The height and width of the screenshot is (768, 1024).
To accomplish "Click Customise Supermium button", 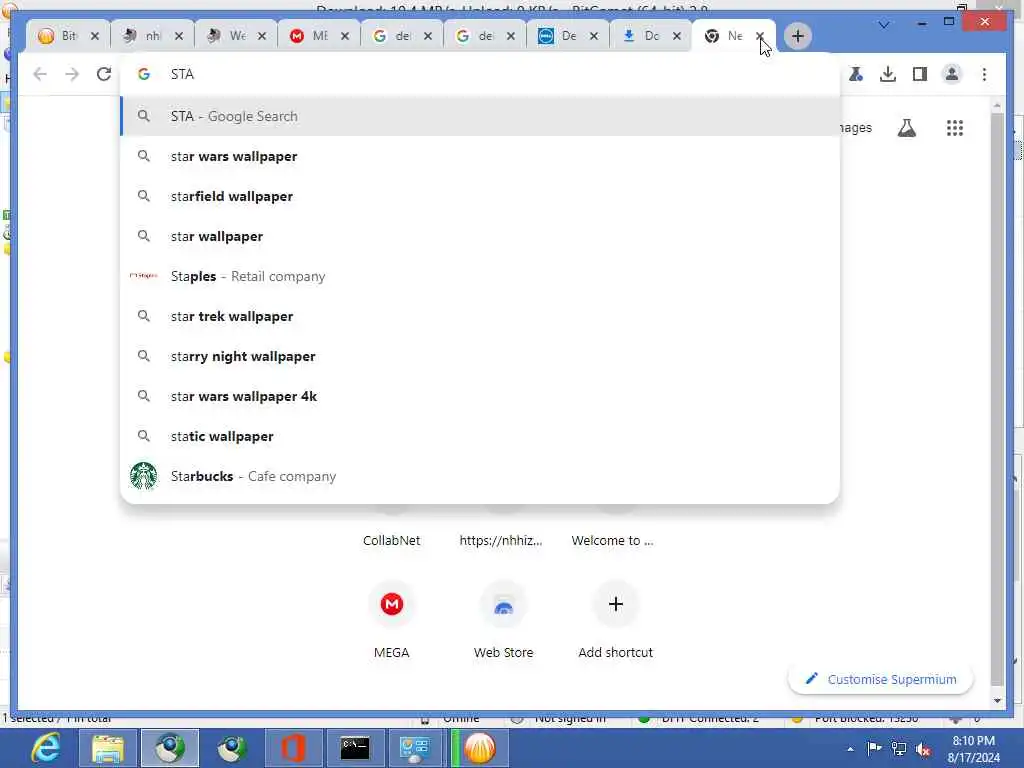I will (881, 679).
